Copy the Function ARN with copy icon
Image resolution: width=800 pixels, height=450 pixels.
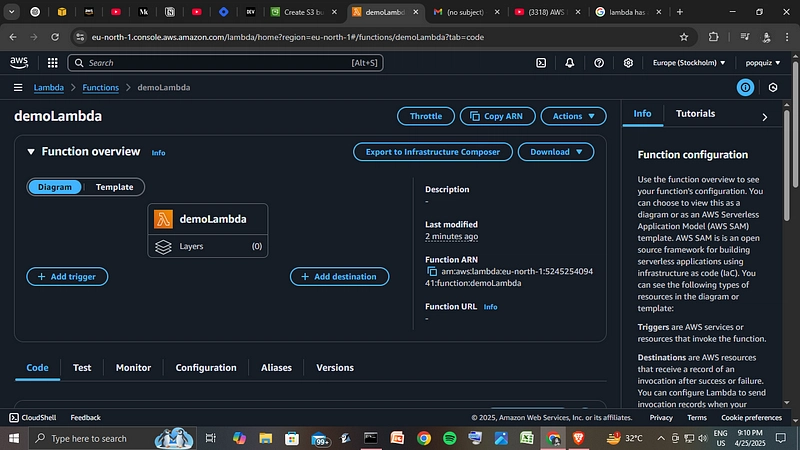(432, 271)
